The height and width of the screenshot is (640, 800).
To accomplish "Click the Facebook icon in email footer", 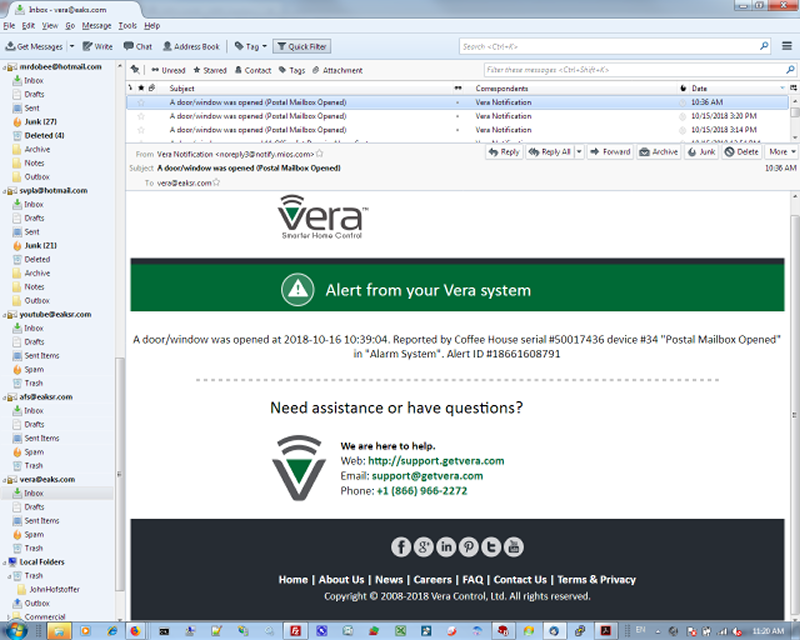I will point(400,546).
